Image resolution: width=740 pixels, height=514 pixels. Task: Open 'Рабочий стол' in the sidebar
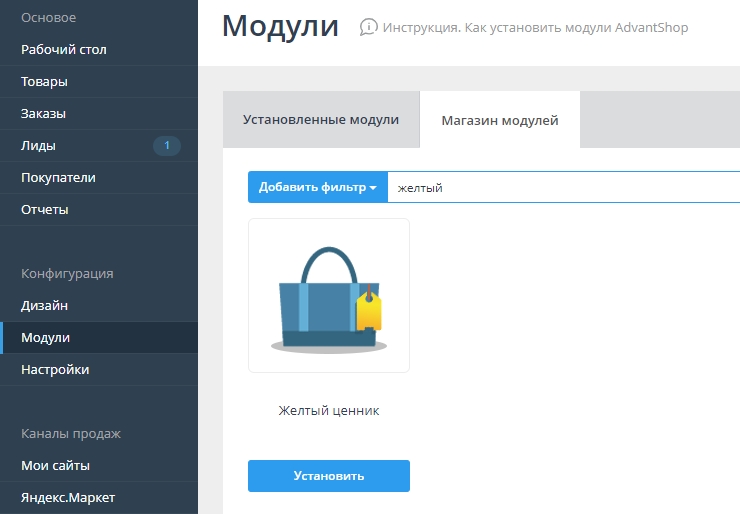(64, 49)
